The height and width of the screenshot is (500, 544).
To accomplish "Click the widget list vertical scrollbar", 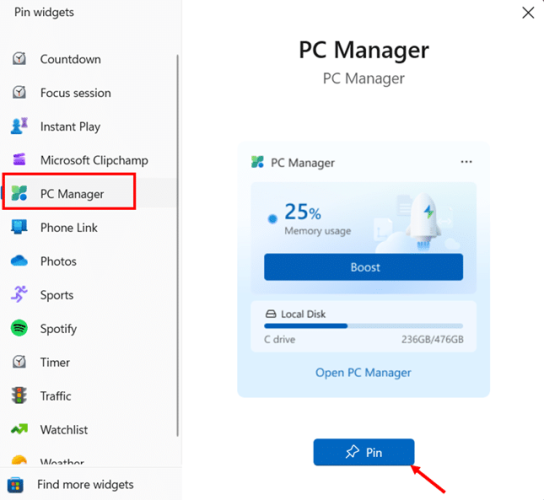I will (178, 245).
